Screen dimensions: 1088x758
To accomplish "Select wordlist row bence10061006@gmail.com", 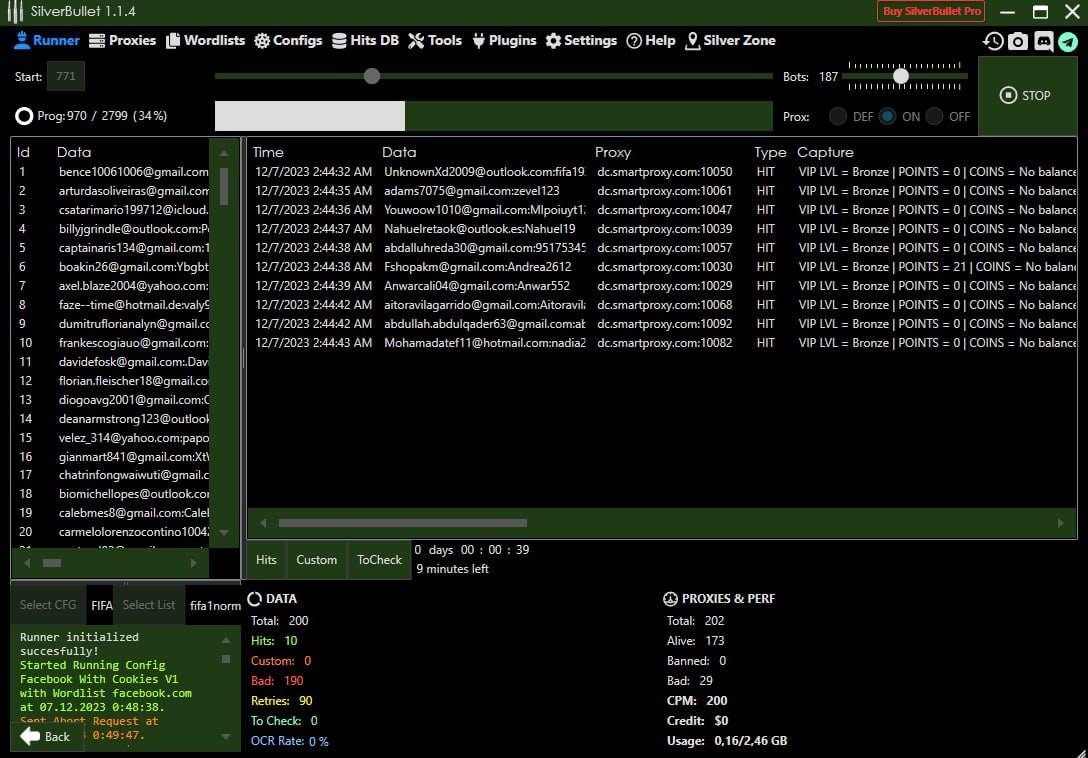I will (x=112, y=171).
